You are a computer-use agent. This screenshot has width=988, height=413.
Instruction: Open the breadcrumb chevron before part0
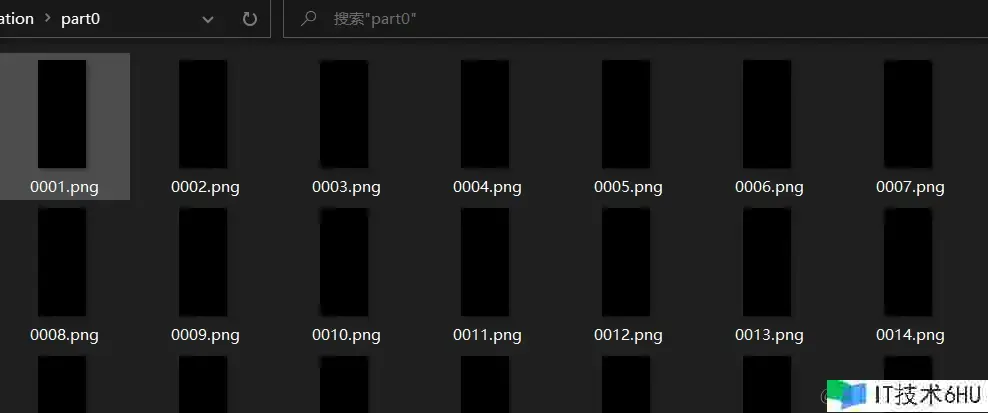tap(47, 19)
